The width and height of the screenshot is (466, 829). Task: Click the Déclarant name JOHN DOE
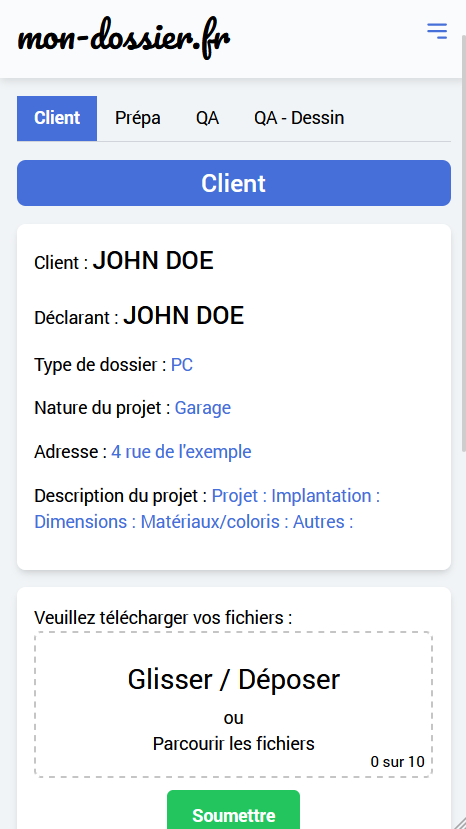[x=184, y=316]
